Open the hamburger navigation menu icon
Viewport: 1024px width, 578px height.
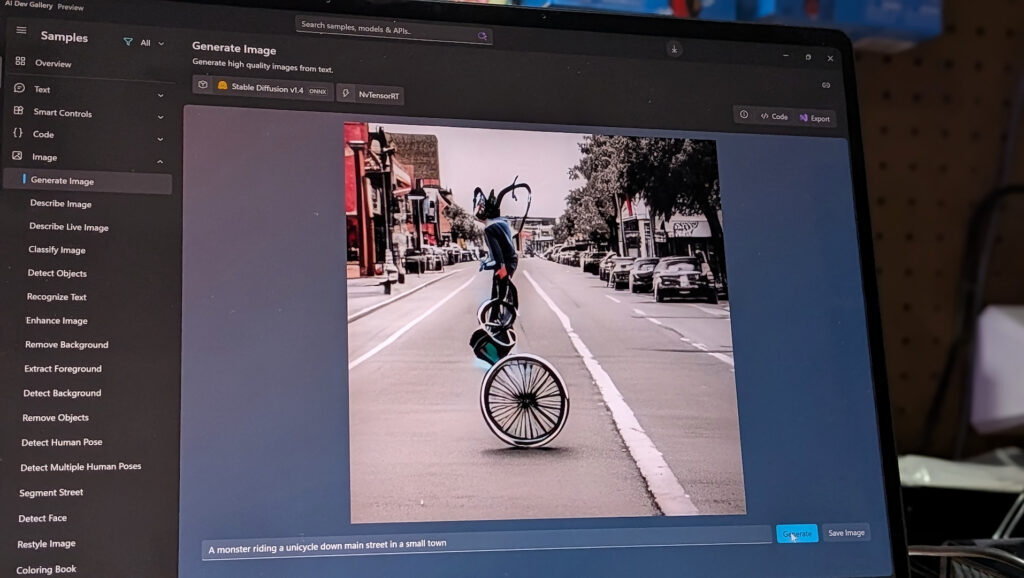(22, 30)
